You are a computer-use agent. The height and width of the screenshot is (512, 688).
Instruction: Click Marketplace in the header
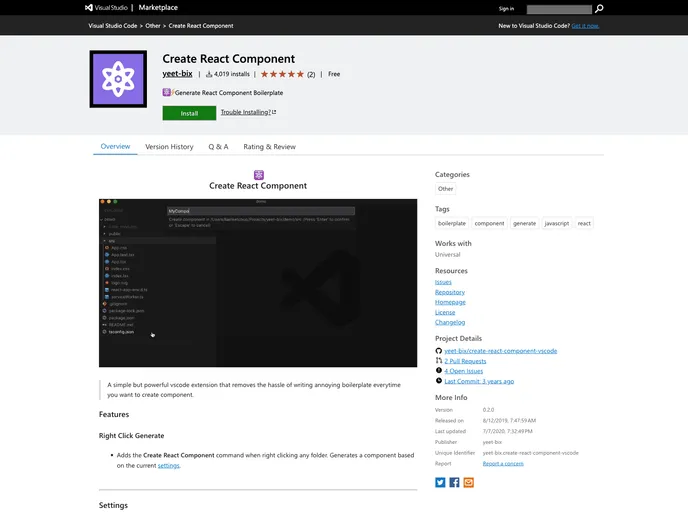coord(158,7)
